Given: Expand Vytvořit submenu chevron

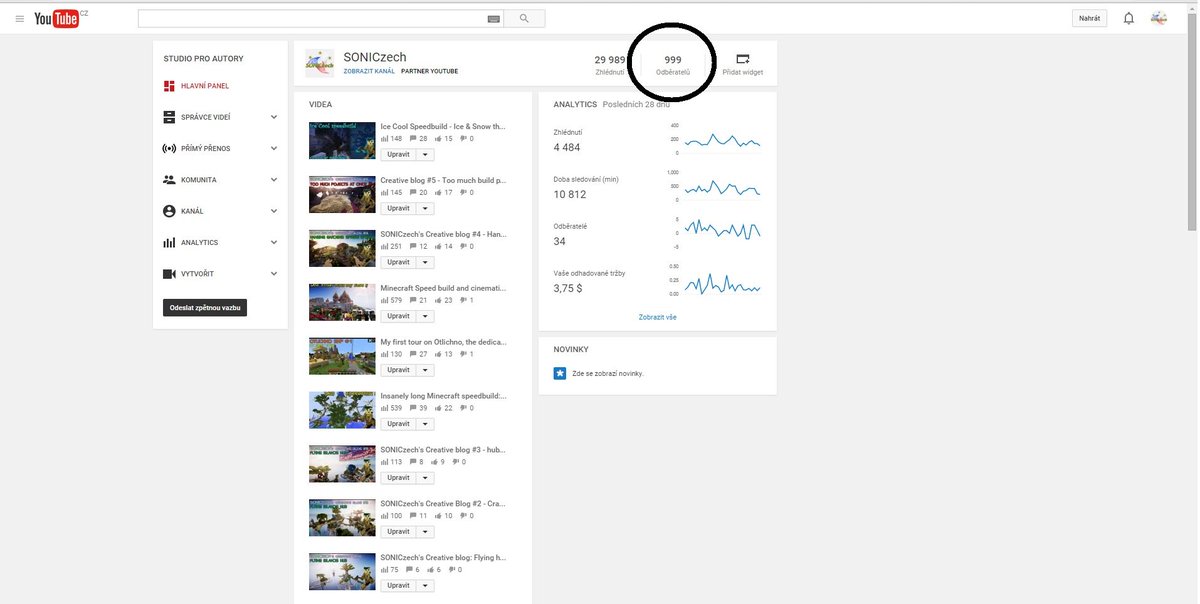Looking at the screenshot, I should point(274,273).
